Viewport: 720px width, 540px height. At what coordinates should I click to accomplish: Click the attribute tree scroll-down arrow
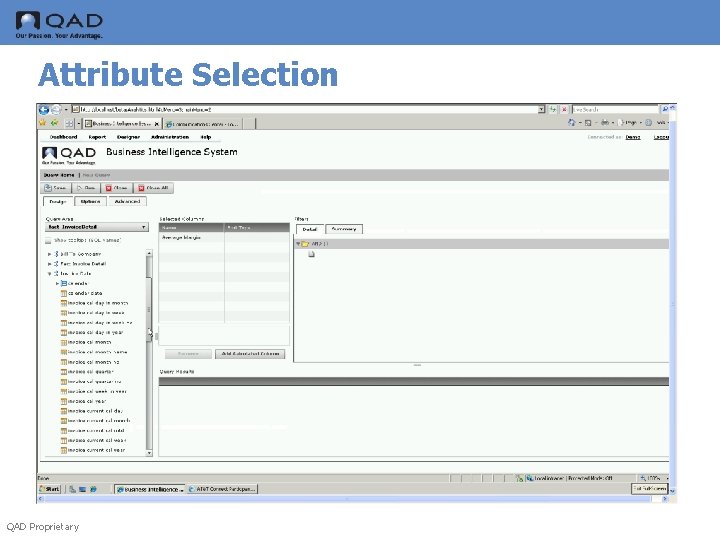(149, 453)
